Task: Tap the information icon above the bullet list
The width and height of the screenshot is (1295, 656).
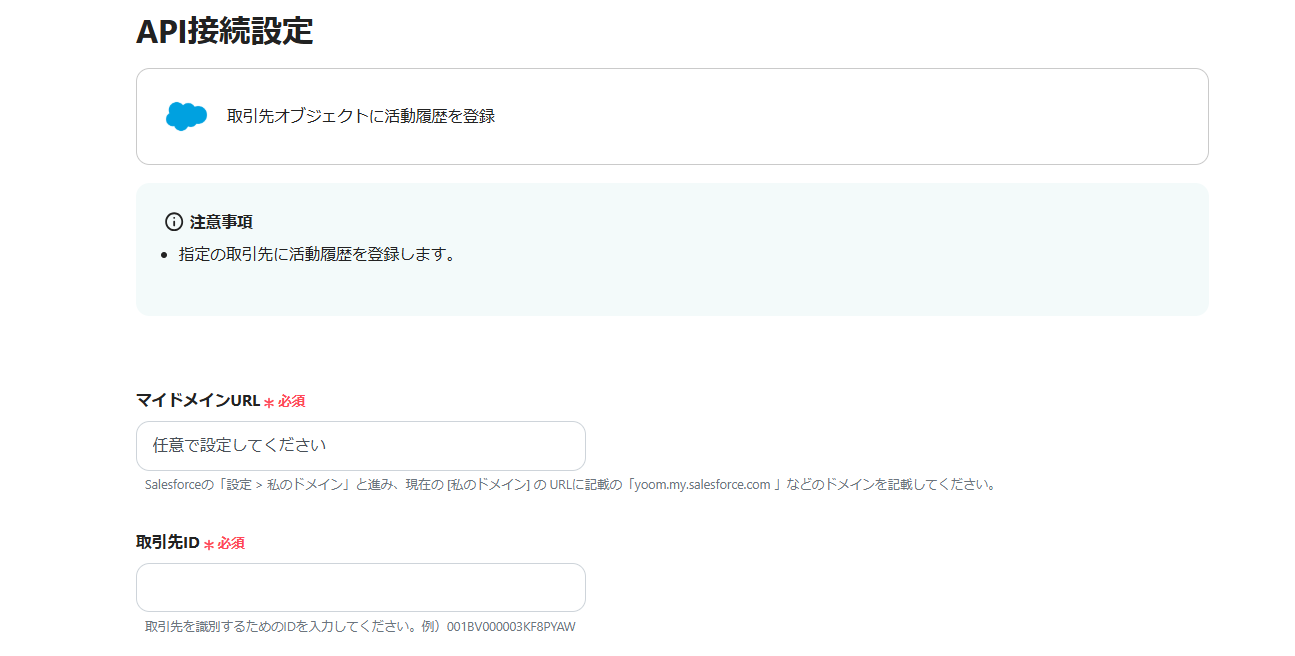Action: click(x=174, y=221)
